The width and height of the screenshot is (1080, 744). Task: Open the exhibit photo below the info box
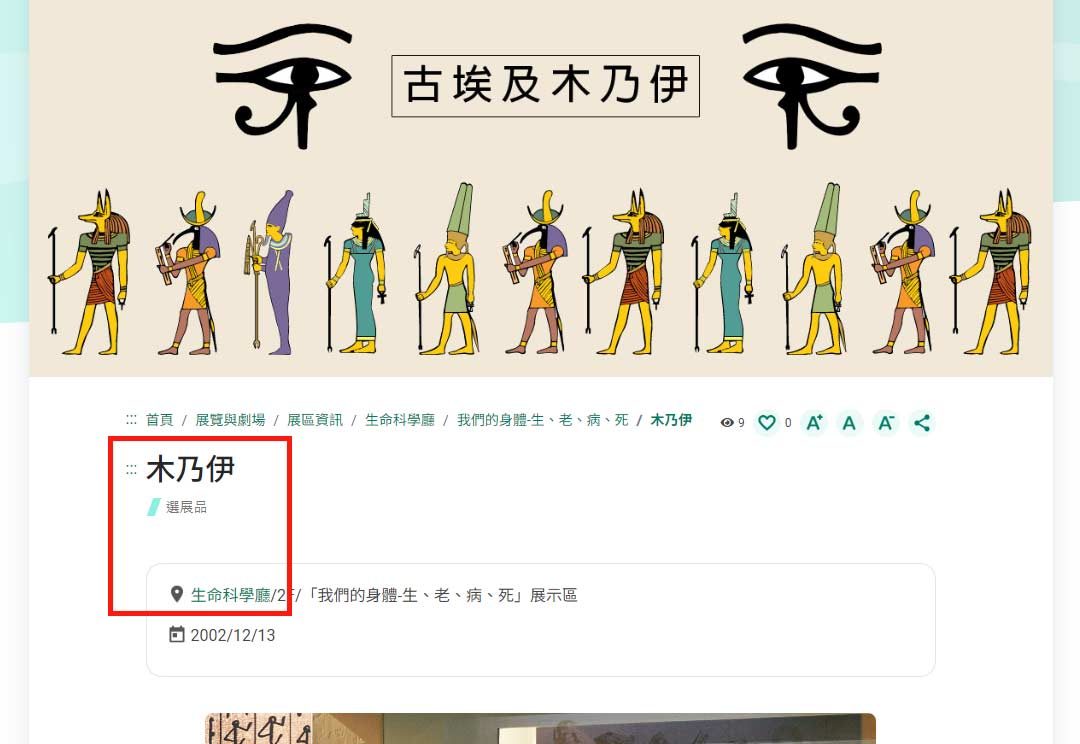541,728
